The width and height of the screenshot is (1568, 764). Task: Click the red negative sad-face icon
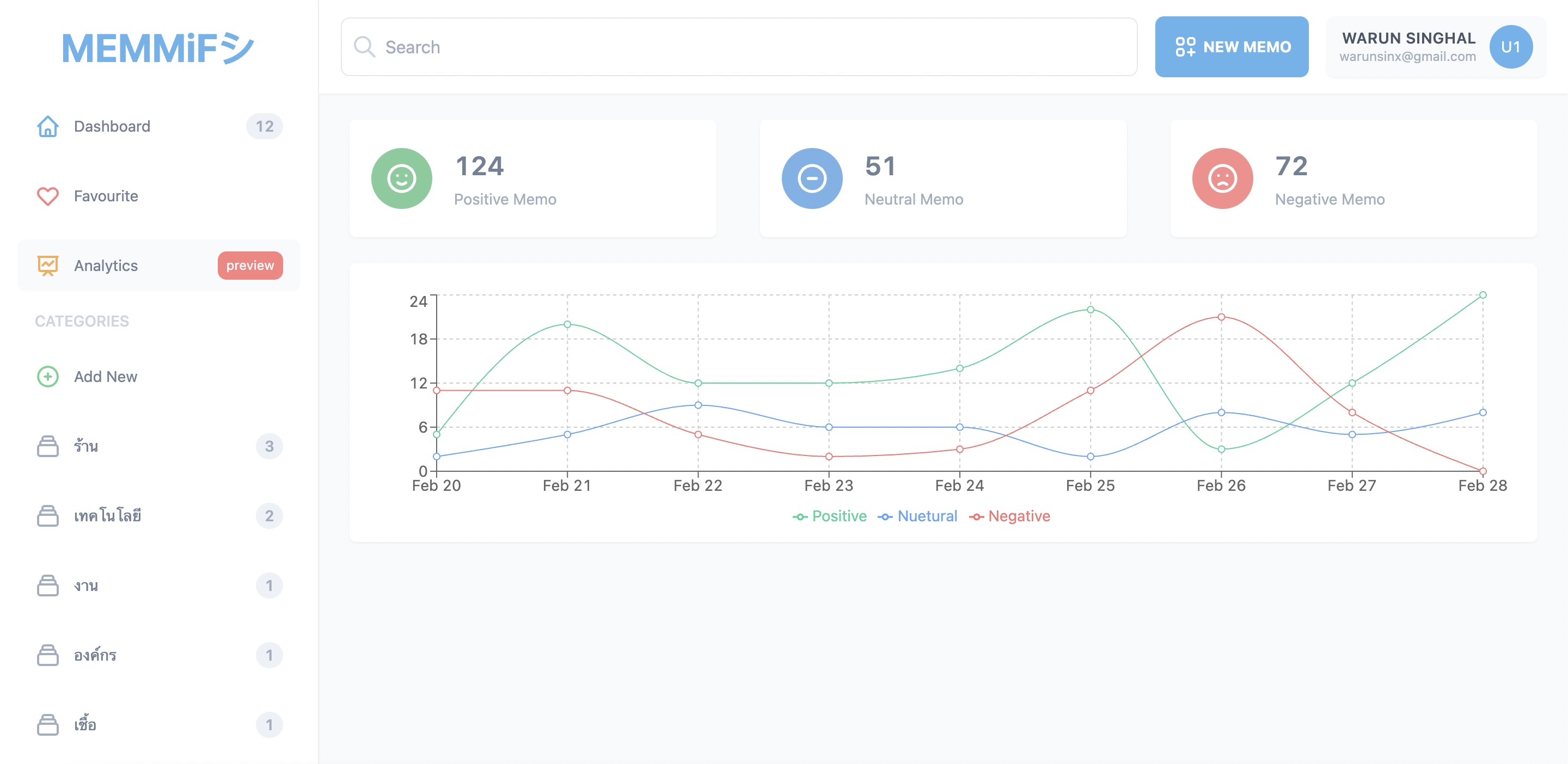pos(1222,179)
